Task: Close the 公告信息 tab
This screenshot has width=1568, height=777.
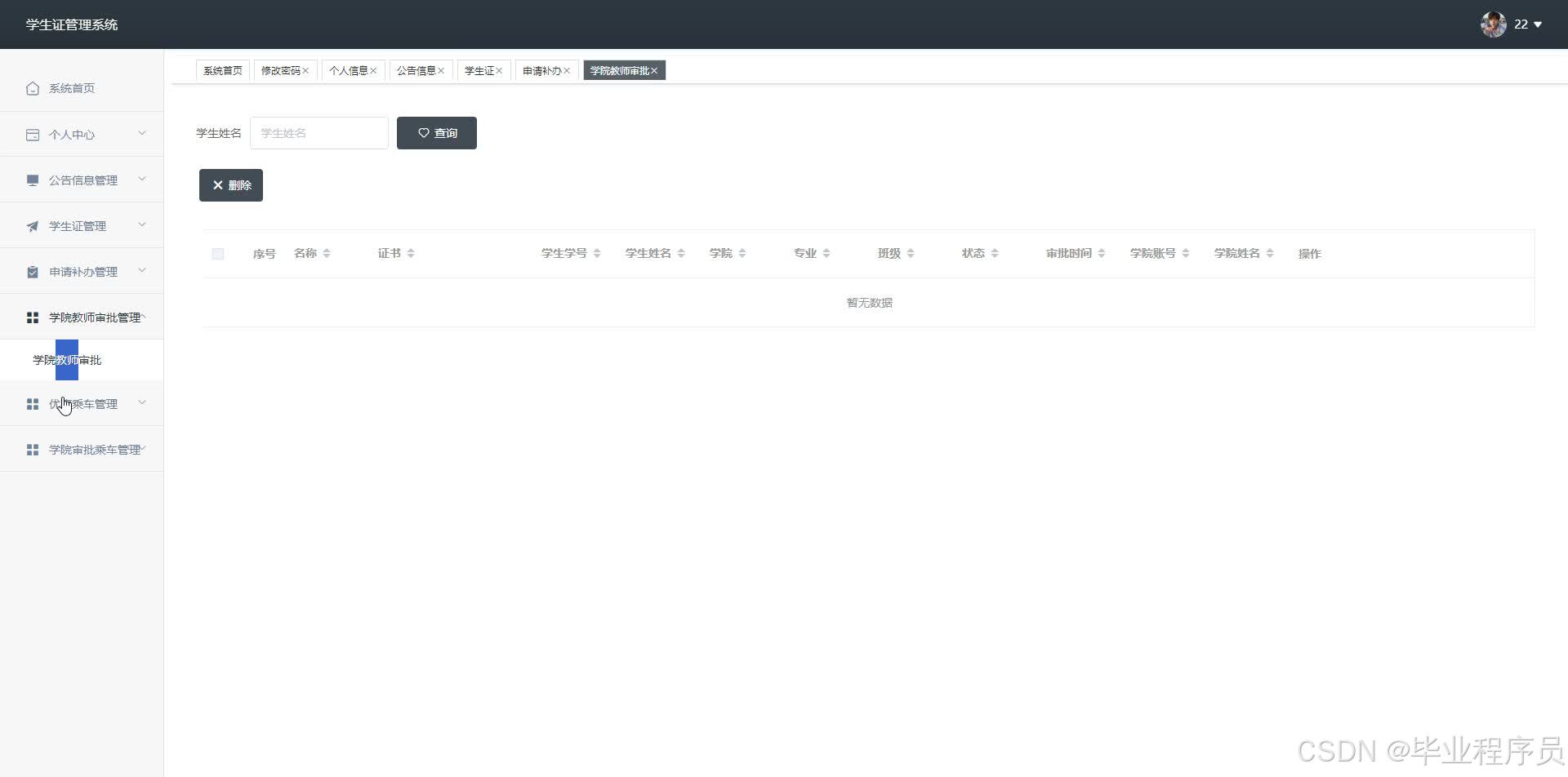Action: pos(441,71)
